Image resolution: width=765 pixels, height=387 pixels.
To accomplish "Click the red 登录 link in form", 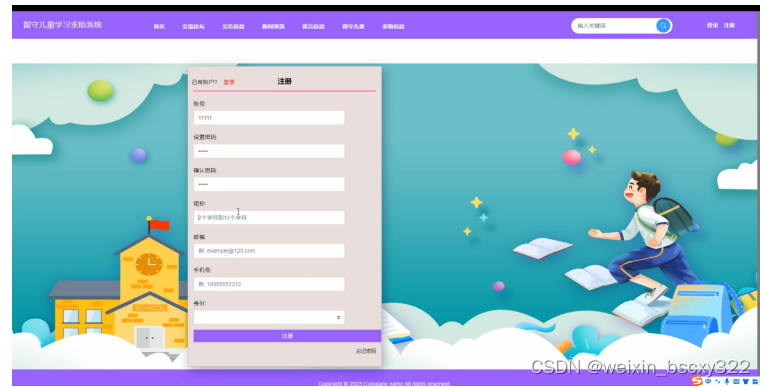I will (229, 82).
